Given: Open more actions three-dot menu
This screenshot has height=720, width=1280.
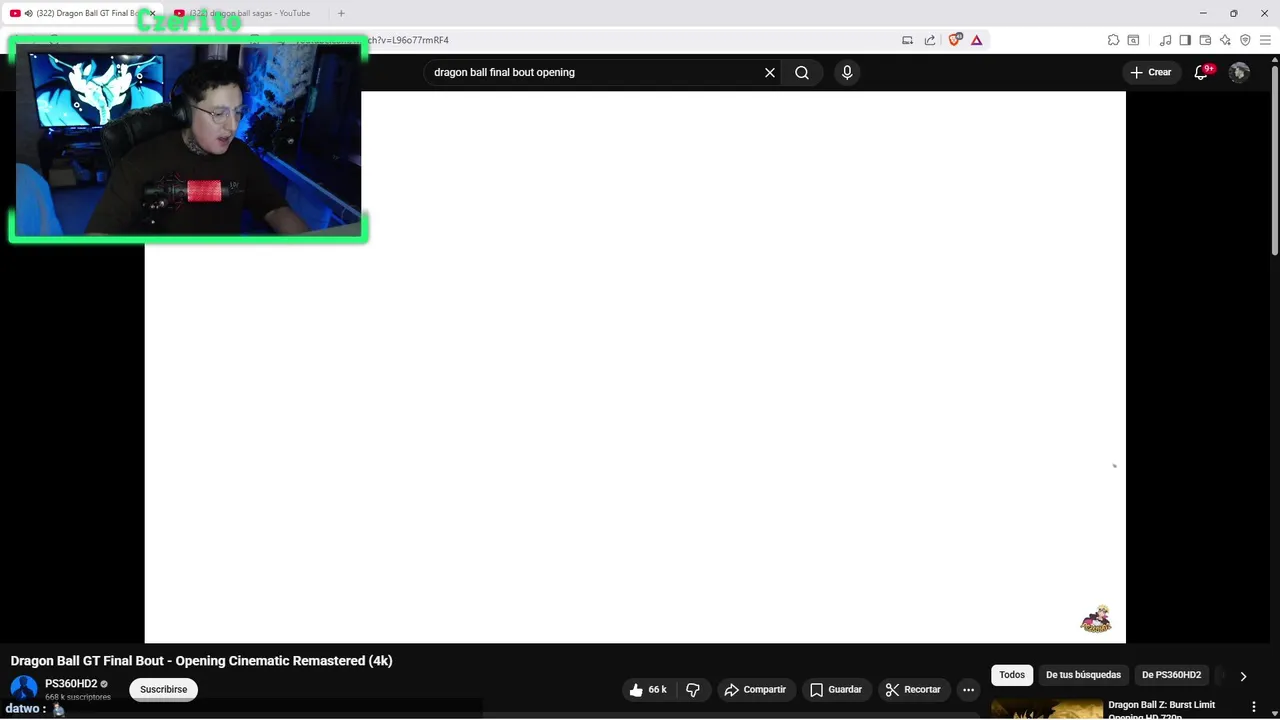Looking at the screenshot, I should pyautogui.click(x=968, y=689).
